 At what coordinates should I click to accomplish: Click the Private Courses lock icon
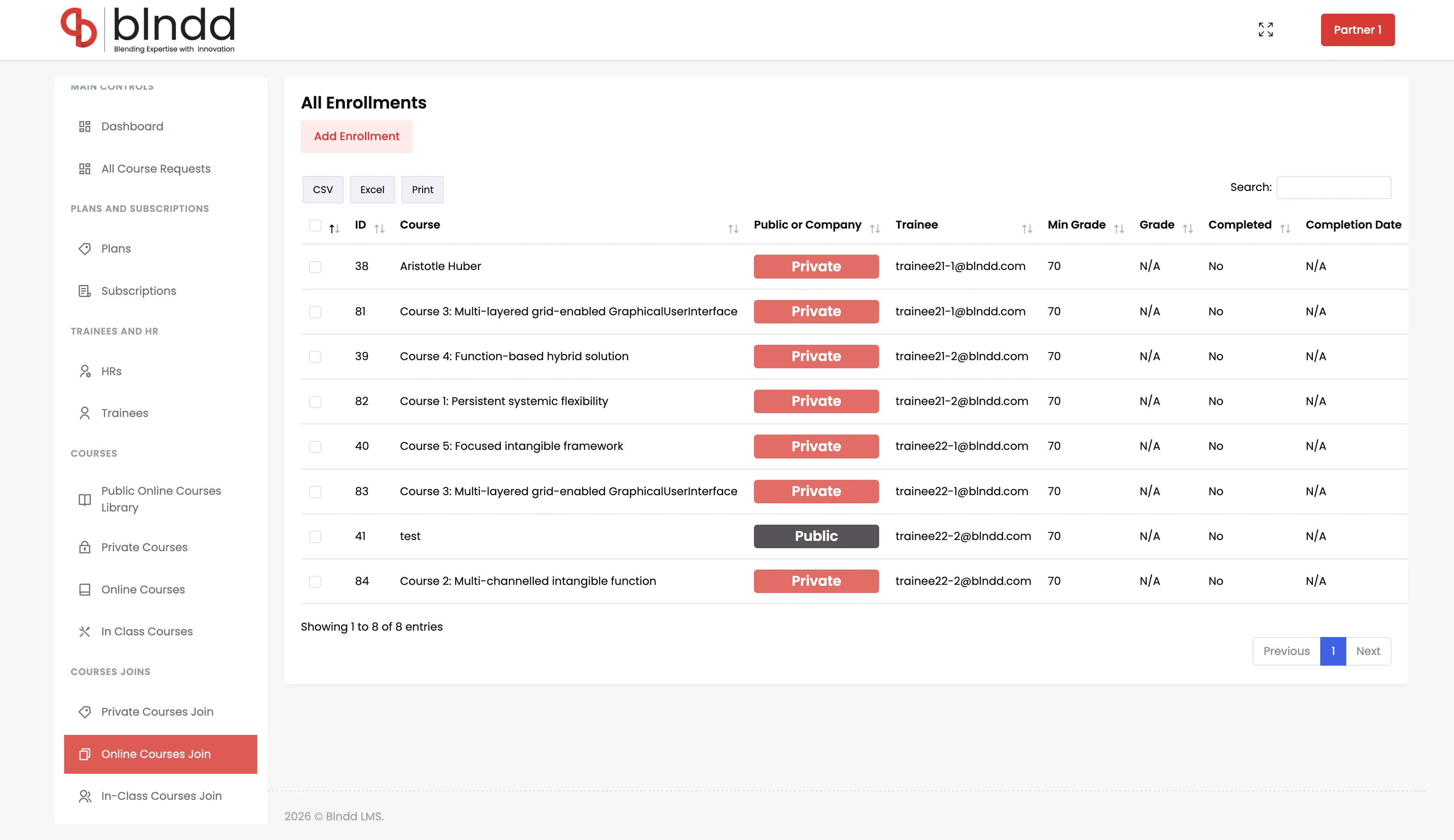(85, 547)
